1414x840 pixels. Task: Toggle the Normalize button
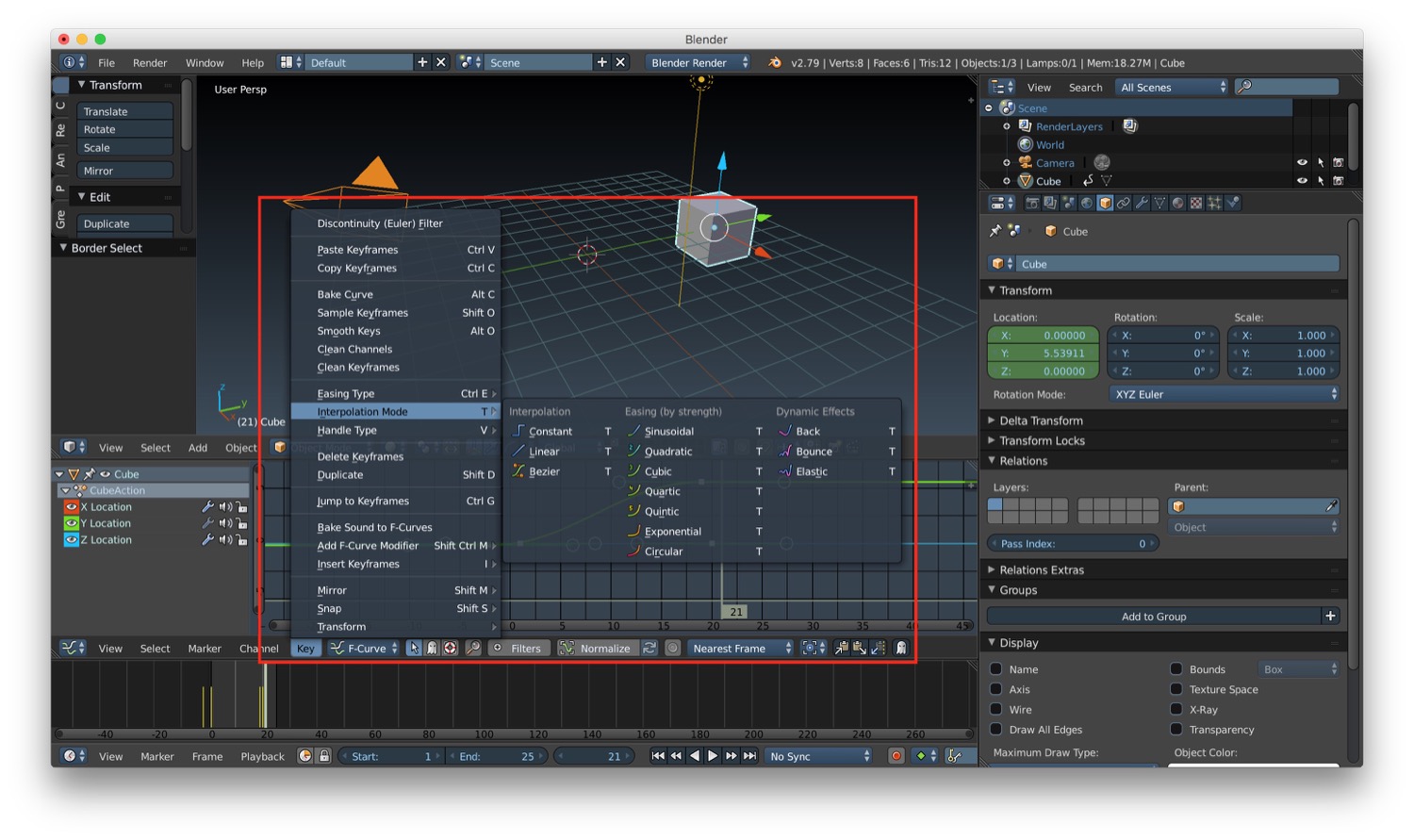[x=599, y=649]
